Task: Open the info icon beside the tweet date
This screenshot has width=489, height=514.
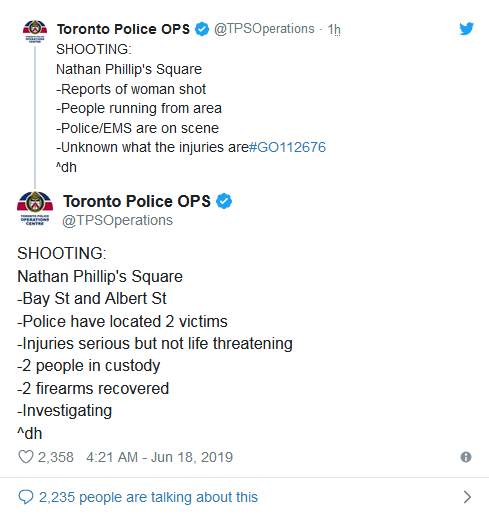Action: click(x=466, y=457)
